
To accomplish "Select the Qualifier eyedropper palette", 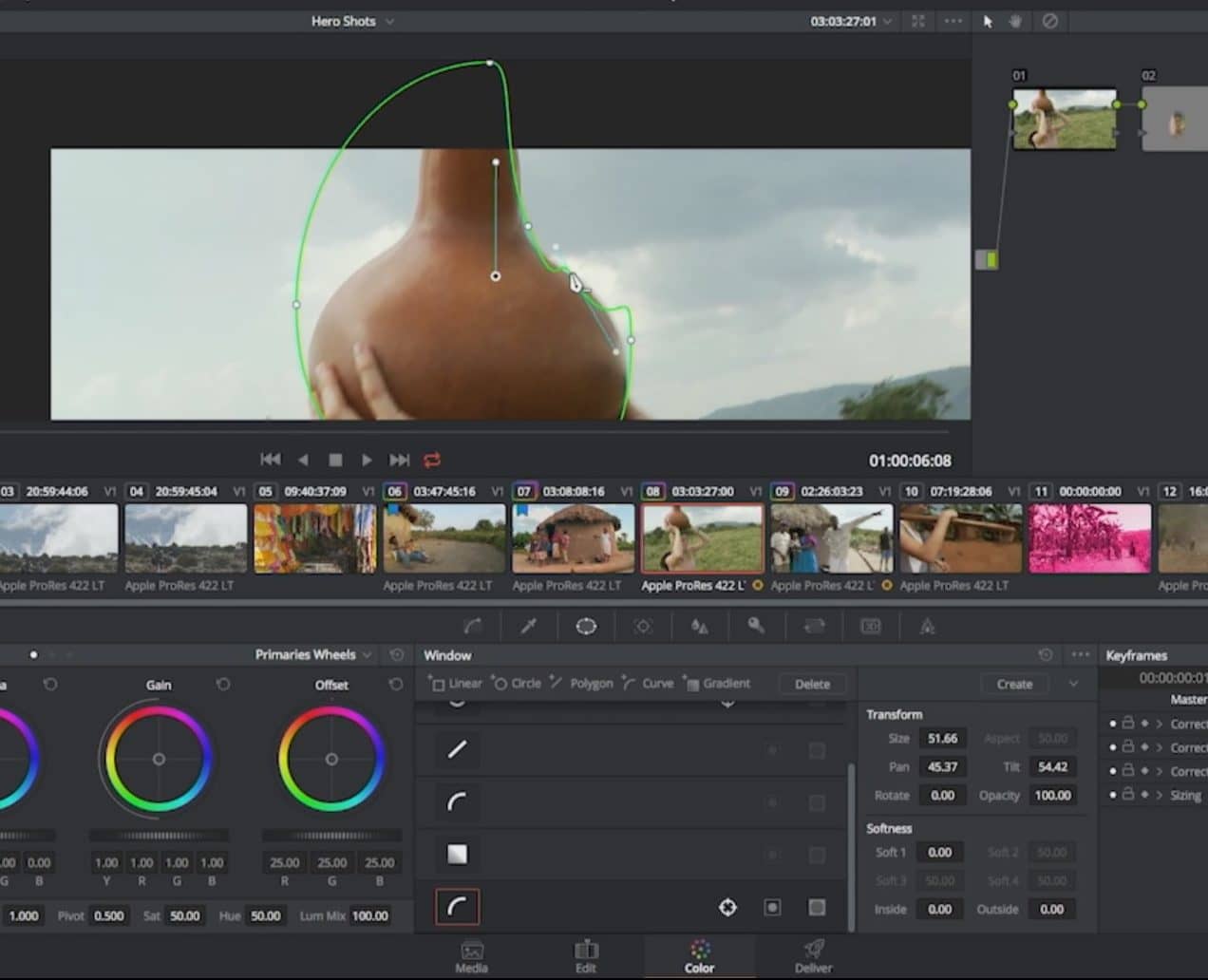I will point(529,626).
